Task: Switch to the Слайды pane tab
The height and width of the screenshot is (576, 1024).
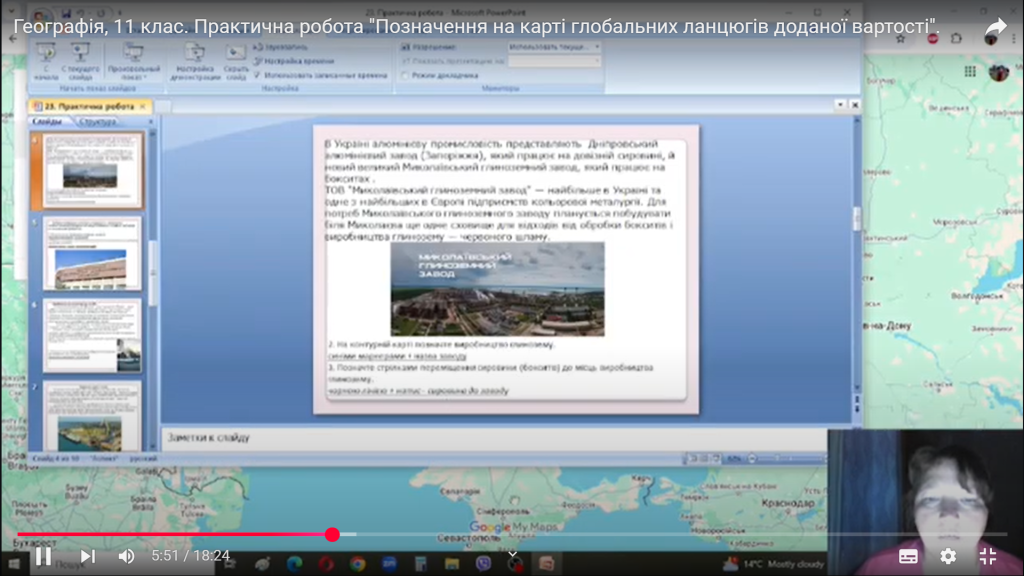Action: point(47,121)
